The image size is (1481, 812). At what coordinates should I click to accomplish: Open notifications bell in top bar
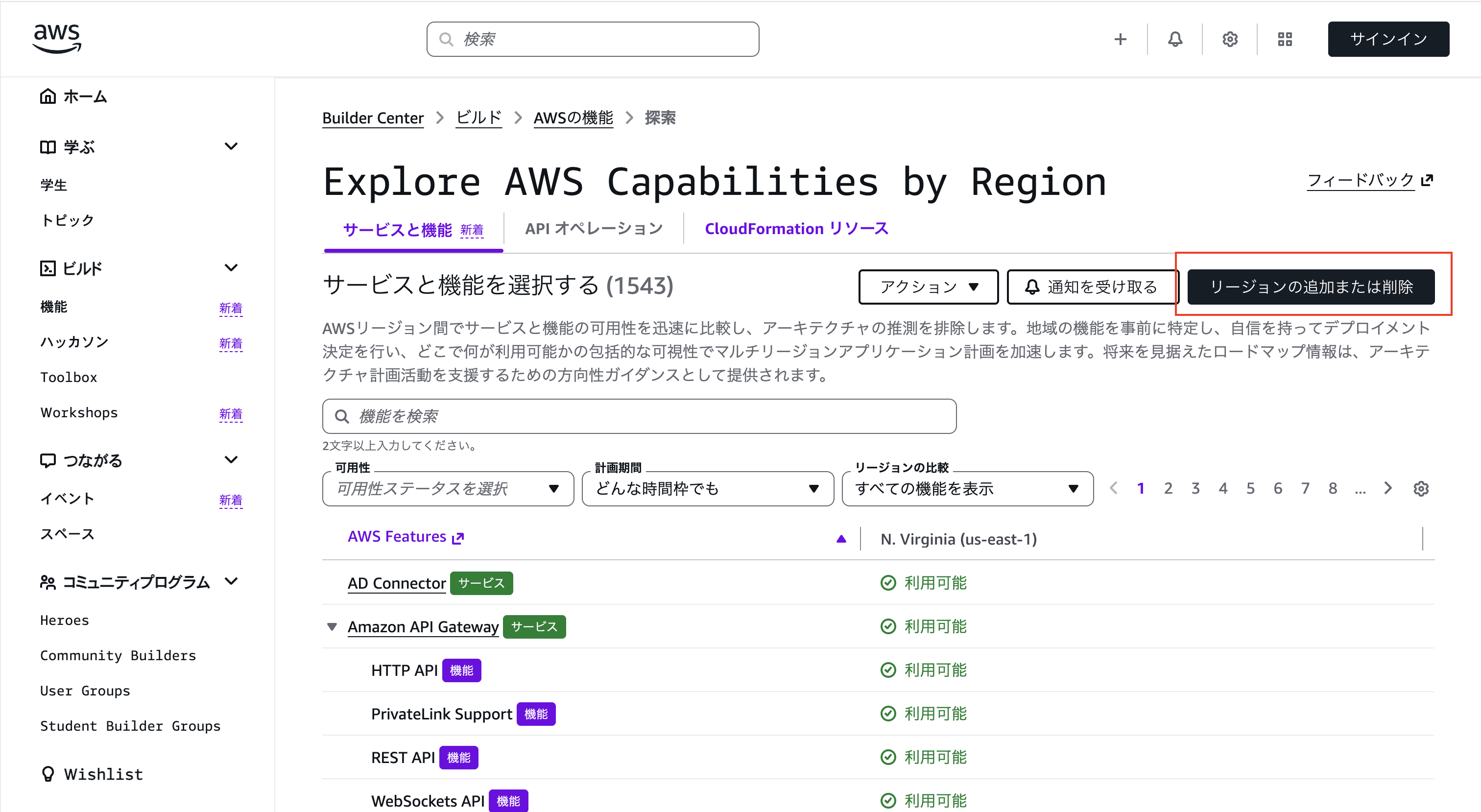1175,39
